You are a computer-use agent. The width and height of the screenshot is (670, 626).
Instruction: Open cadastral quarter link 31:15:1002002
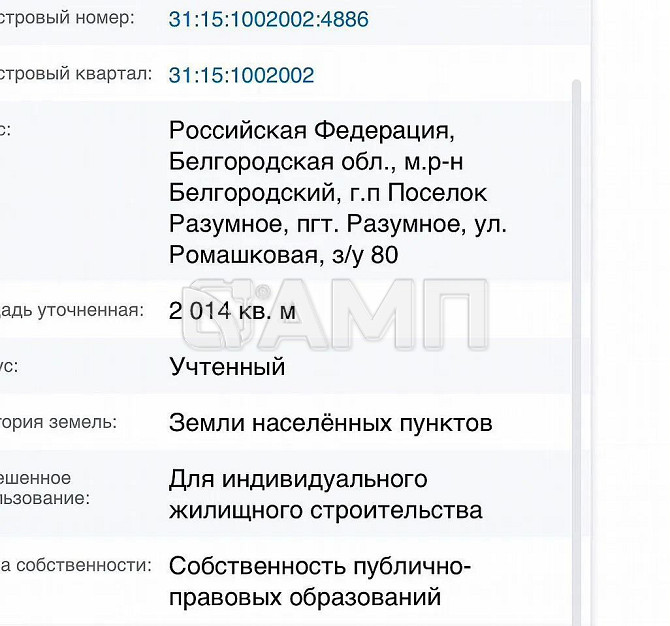tap(241, 75)
